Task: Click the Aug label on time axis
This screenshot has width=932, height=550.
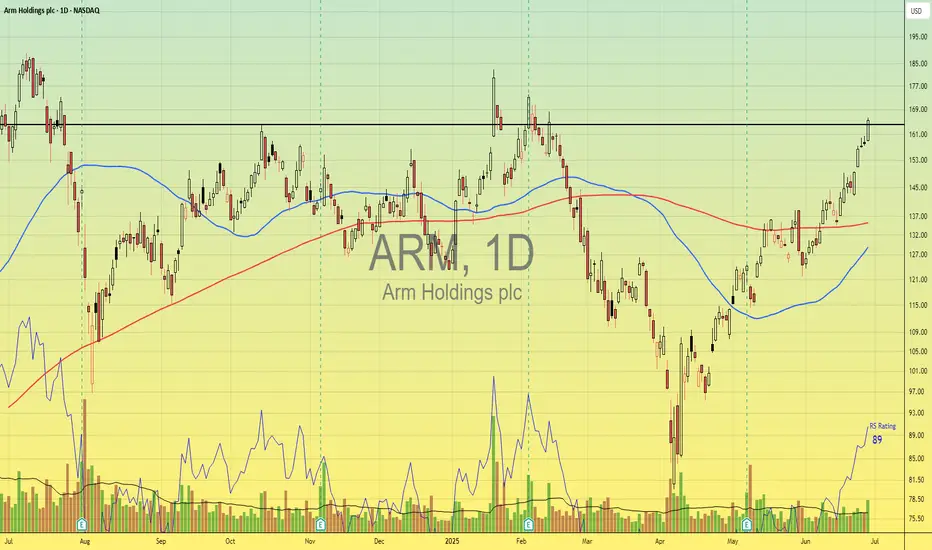Action: click(x=84, y=542)
